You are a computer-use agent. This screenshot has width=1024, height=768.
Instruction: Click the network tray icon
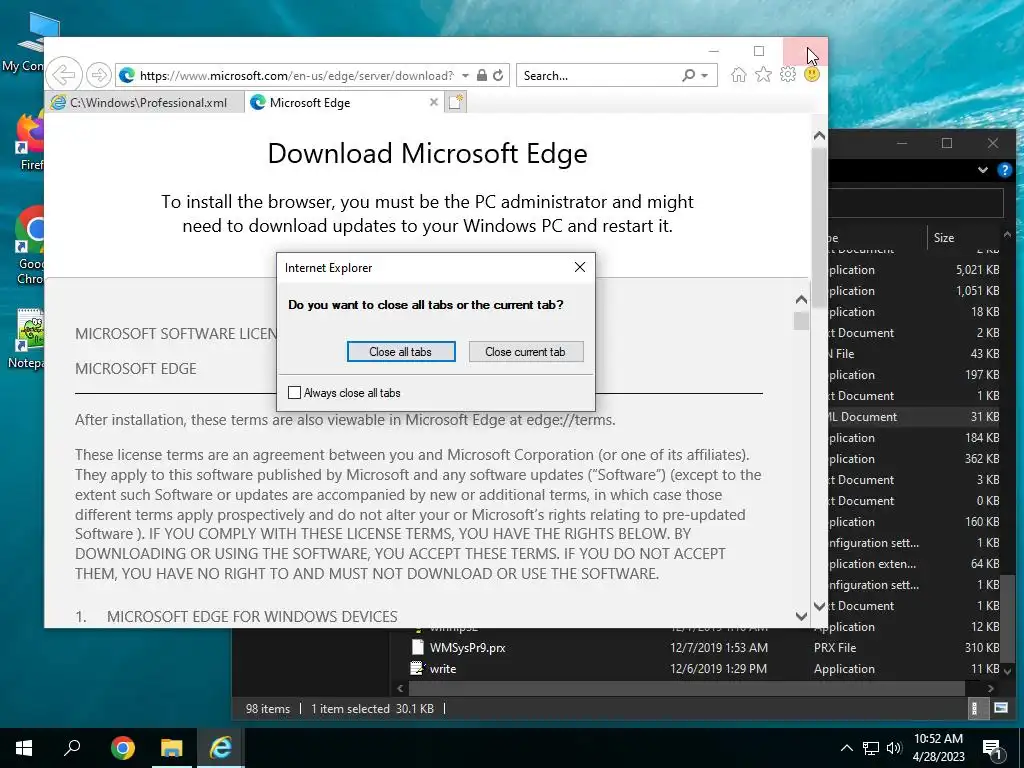(871, 748)
